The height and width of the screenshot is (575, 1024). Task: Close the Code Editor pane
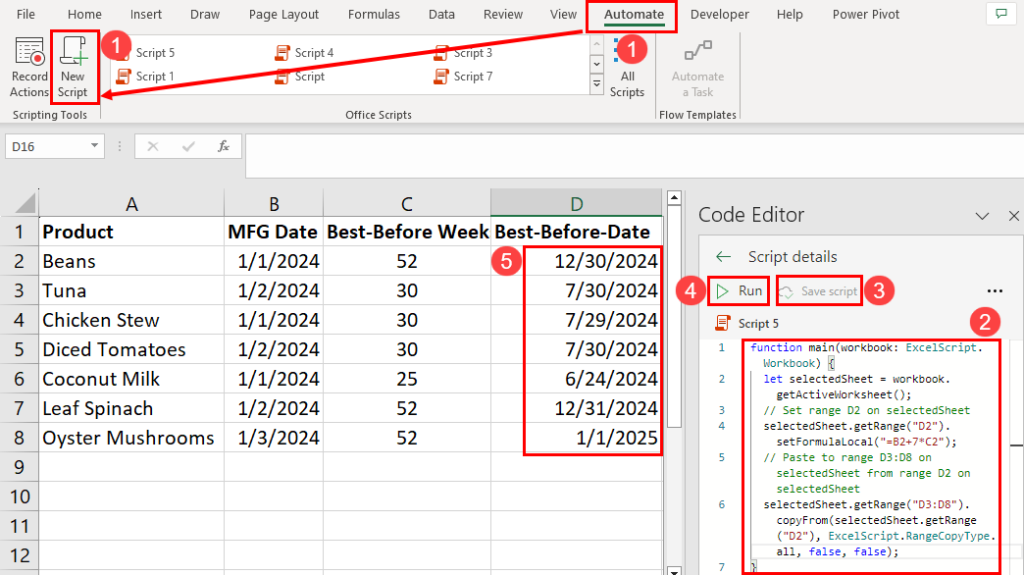click(1014, 216)
